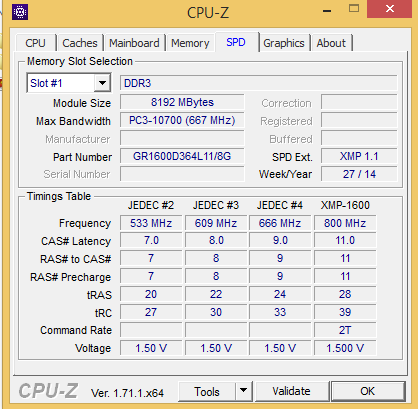Select the SPD tab
Viewport: 418px width, 409px height.
pos(236,42)
